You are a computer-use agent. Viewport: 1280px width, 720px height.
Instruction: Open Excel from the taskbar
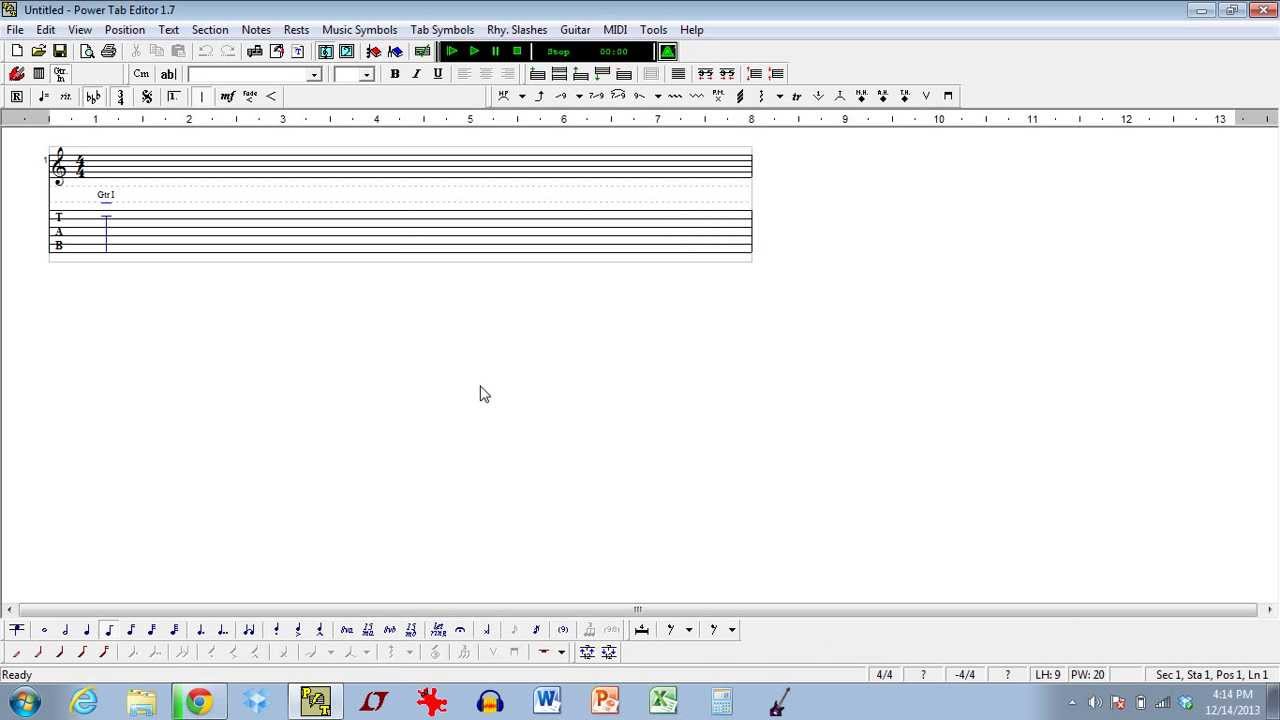[663, 702]
